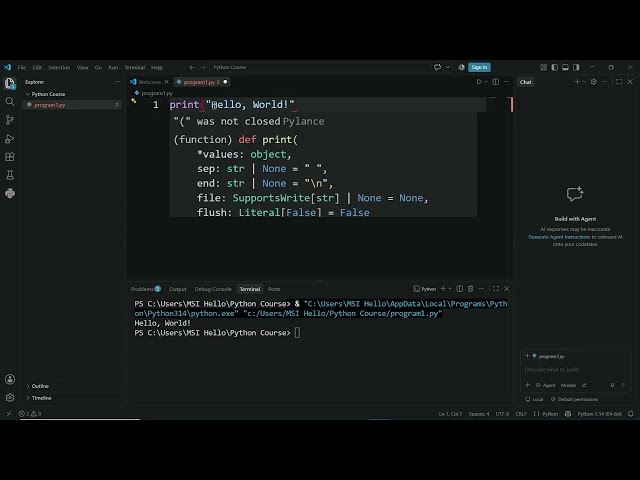This screenshot has height=480, width=640.
Task: Open the Run and Debug view icon
Action: click(10, 139)
